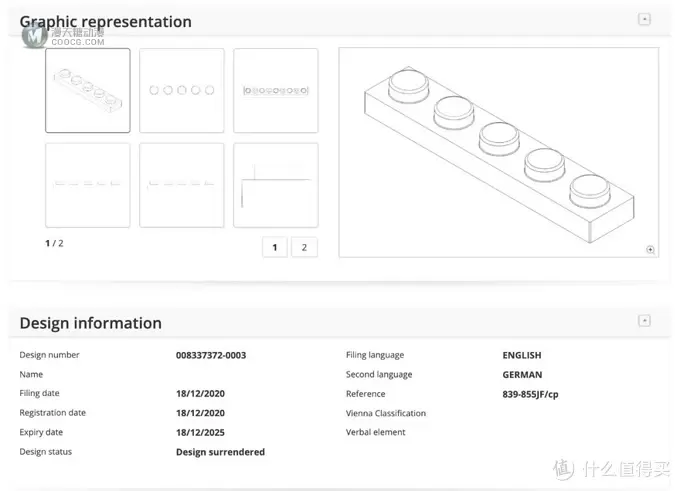Click the Design surrendered status text

pyautogui.click(x=220, y=452)
